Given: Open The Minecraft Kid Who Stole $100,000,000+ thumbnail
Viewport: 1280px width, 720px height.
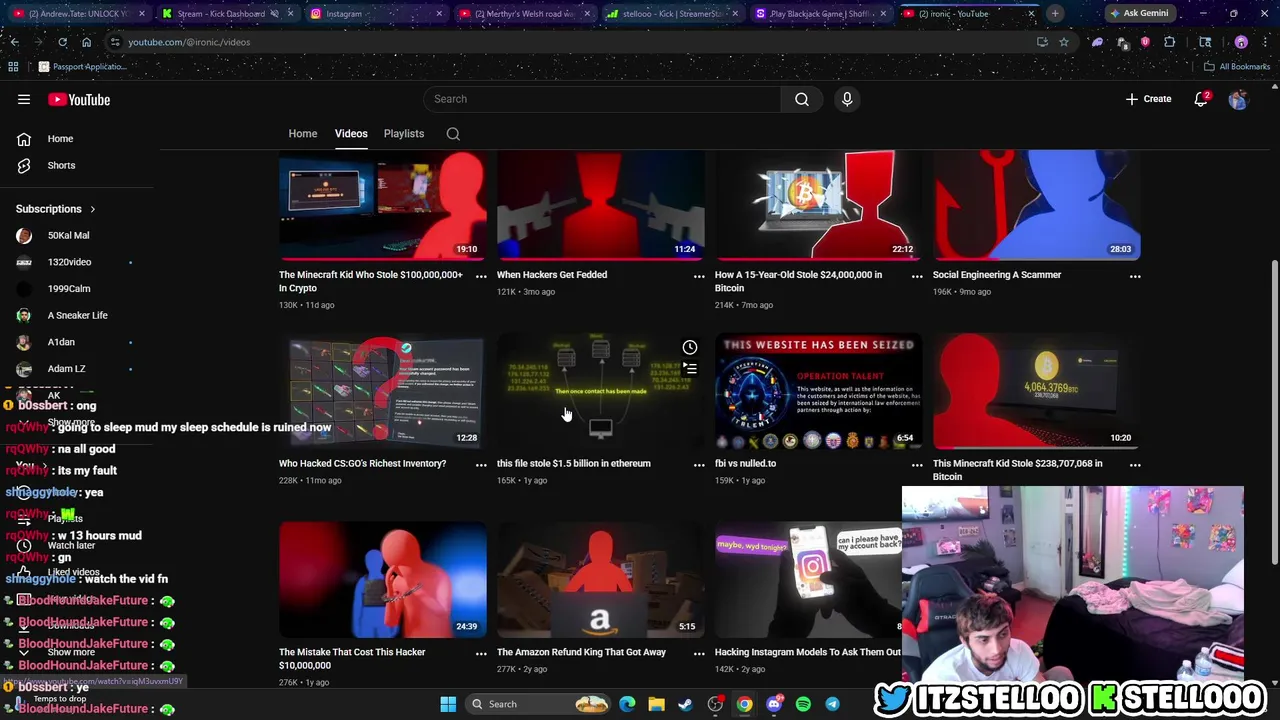Looking at the screenshot, I should point(383,205).
